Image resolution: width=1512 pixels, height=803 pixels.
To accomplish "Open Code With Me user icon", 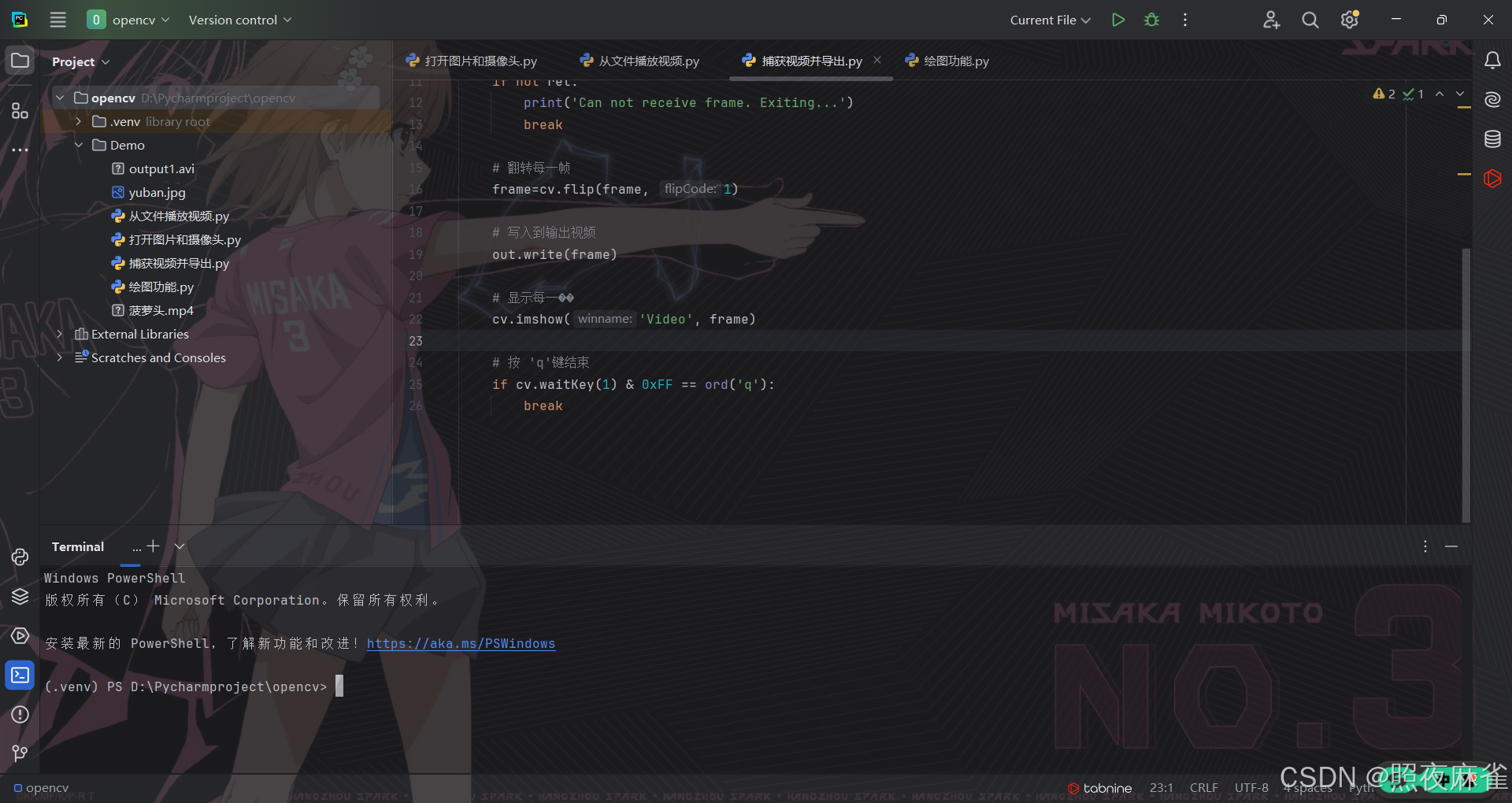I will pos(1271,20).
